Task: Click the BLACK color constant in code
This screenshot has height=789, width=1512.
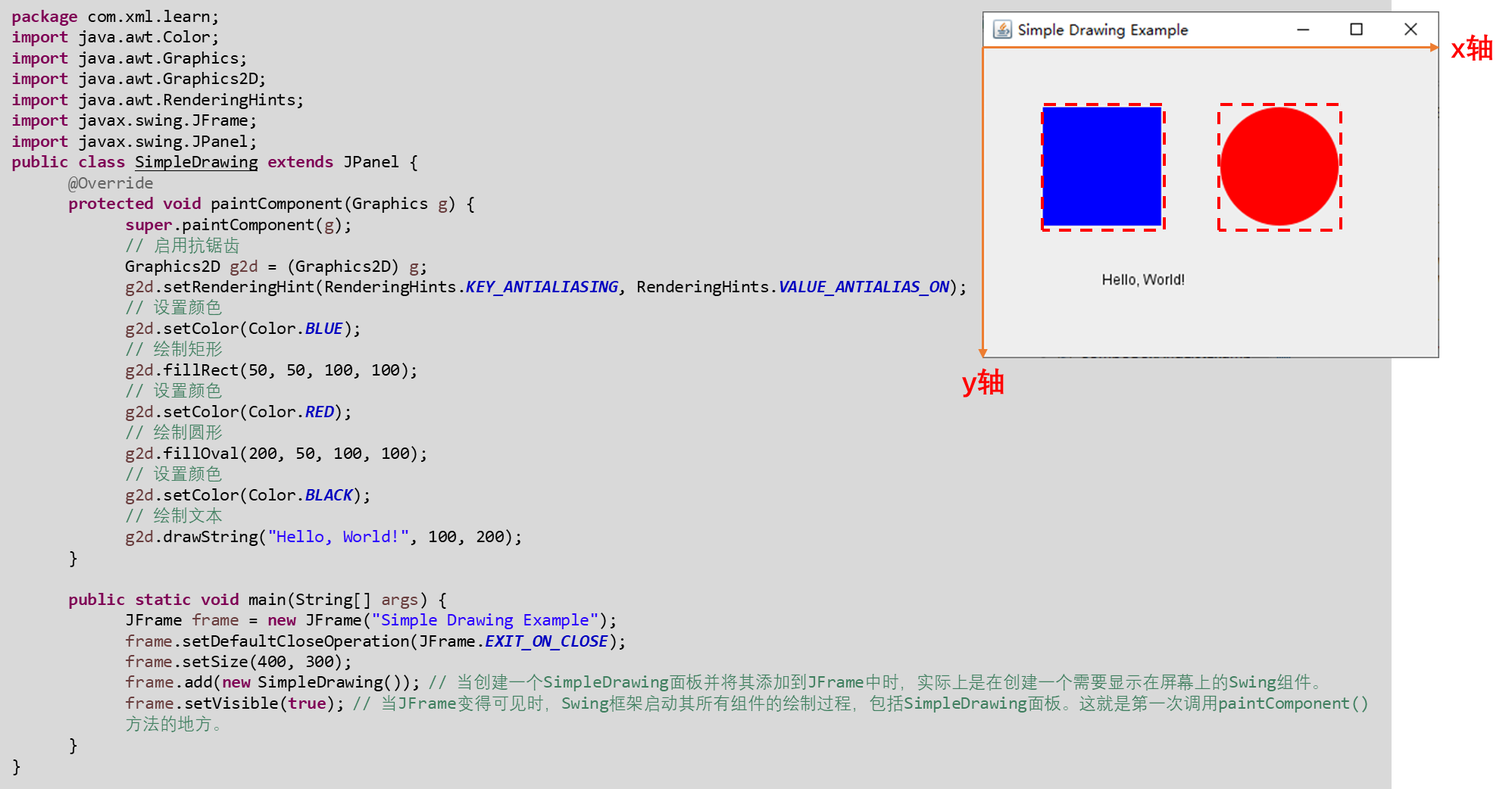Action: 329,495
